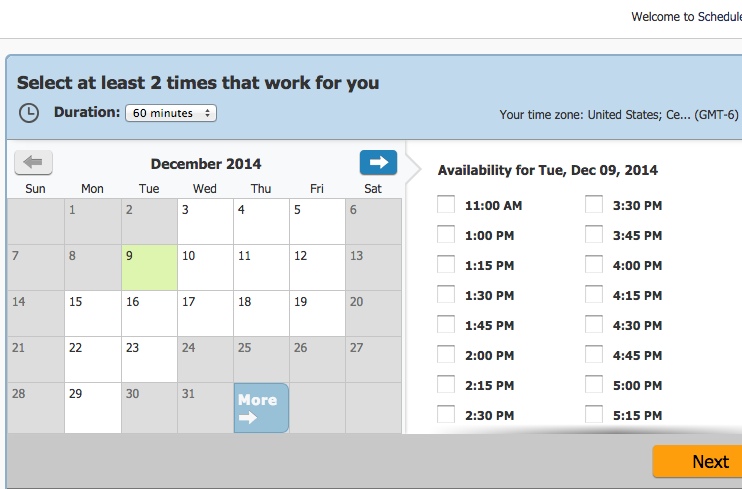Click the More arrow calendar cell
The width and height of the screenshot is (742, 489).
coord(261,408)
